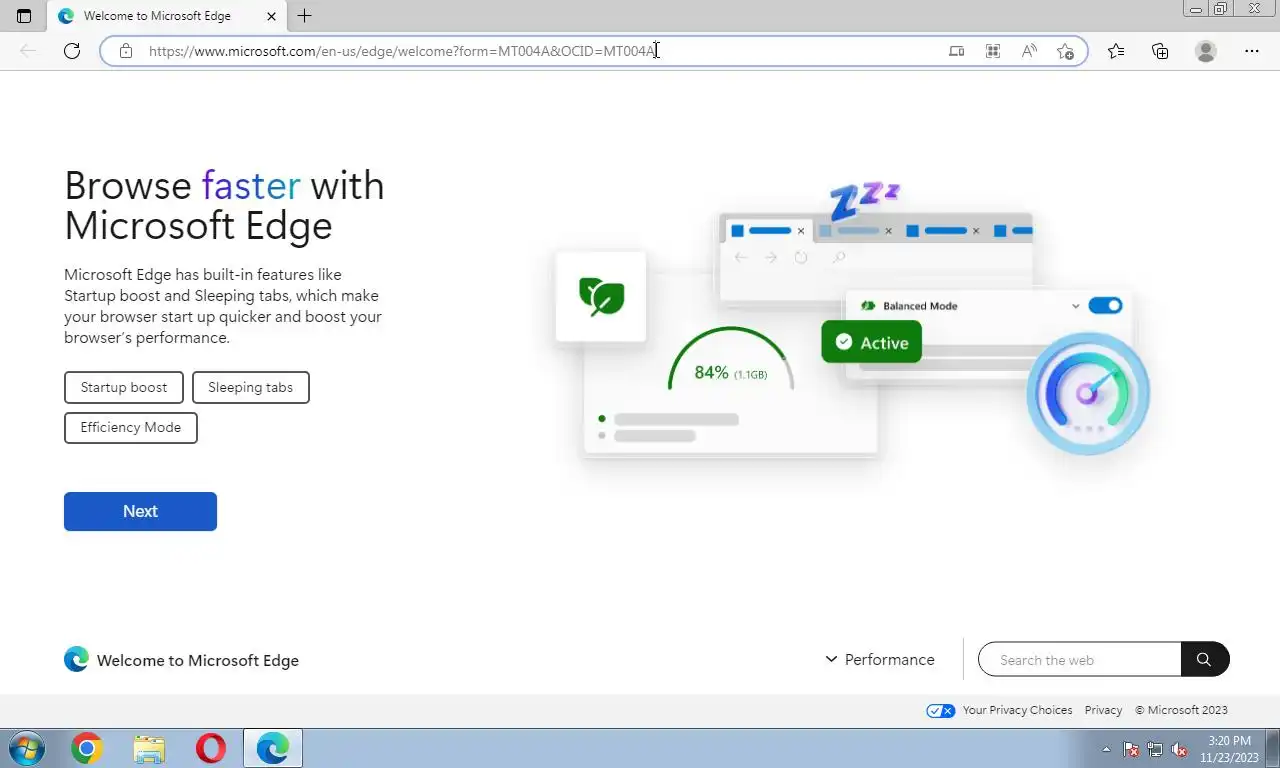
Task: Open Settings and more ellipsis menu
Action: (x=1252, y=51)
